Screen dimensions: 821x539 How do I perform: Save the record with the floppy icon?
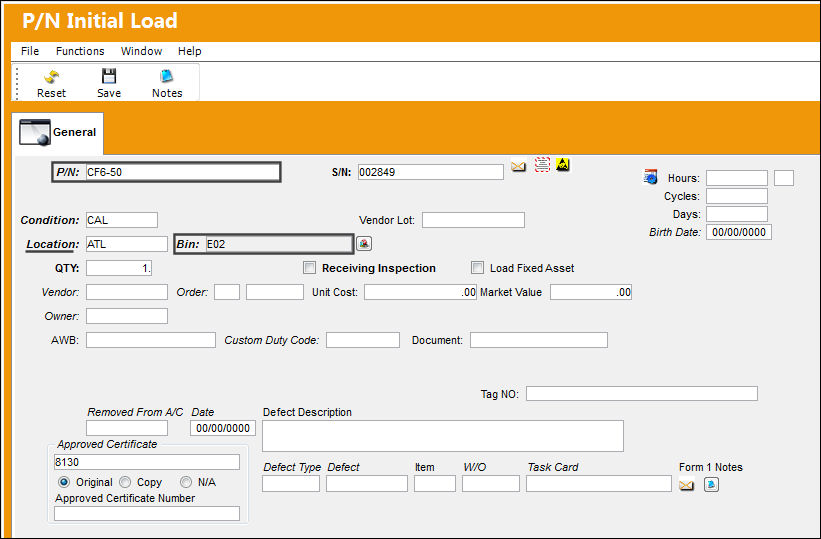[109, 76]
